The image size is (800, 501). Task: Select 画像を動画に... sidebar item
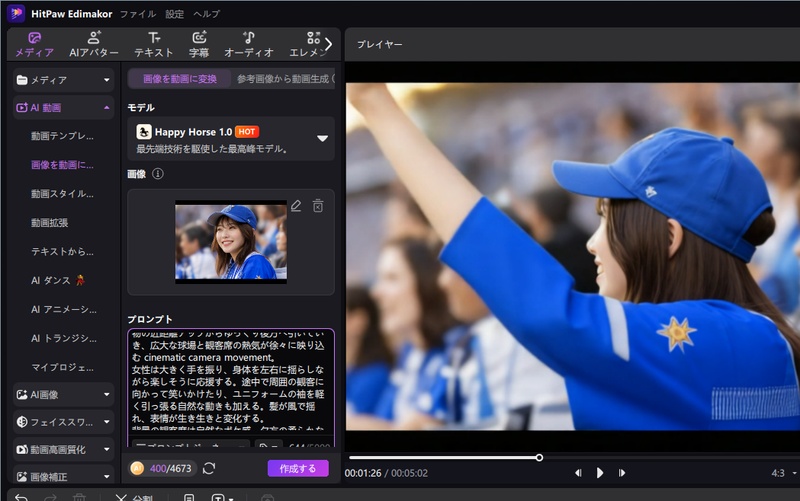(62, 165)
